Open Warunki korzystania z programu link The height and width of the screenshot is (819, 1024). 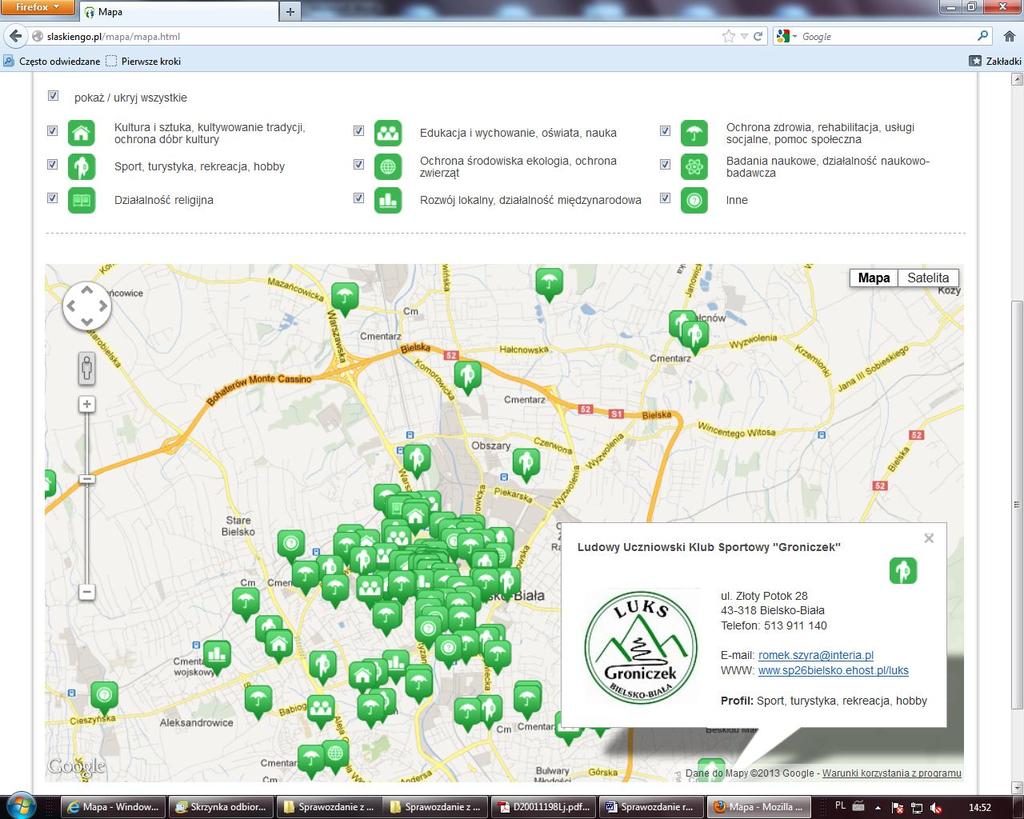891,773
